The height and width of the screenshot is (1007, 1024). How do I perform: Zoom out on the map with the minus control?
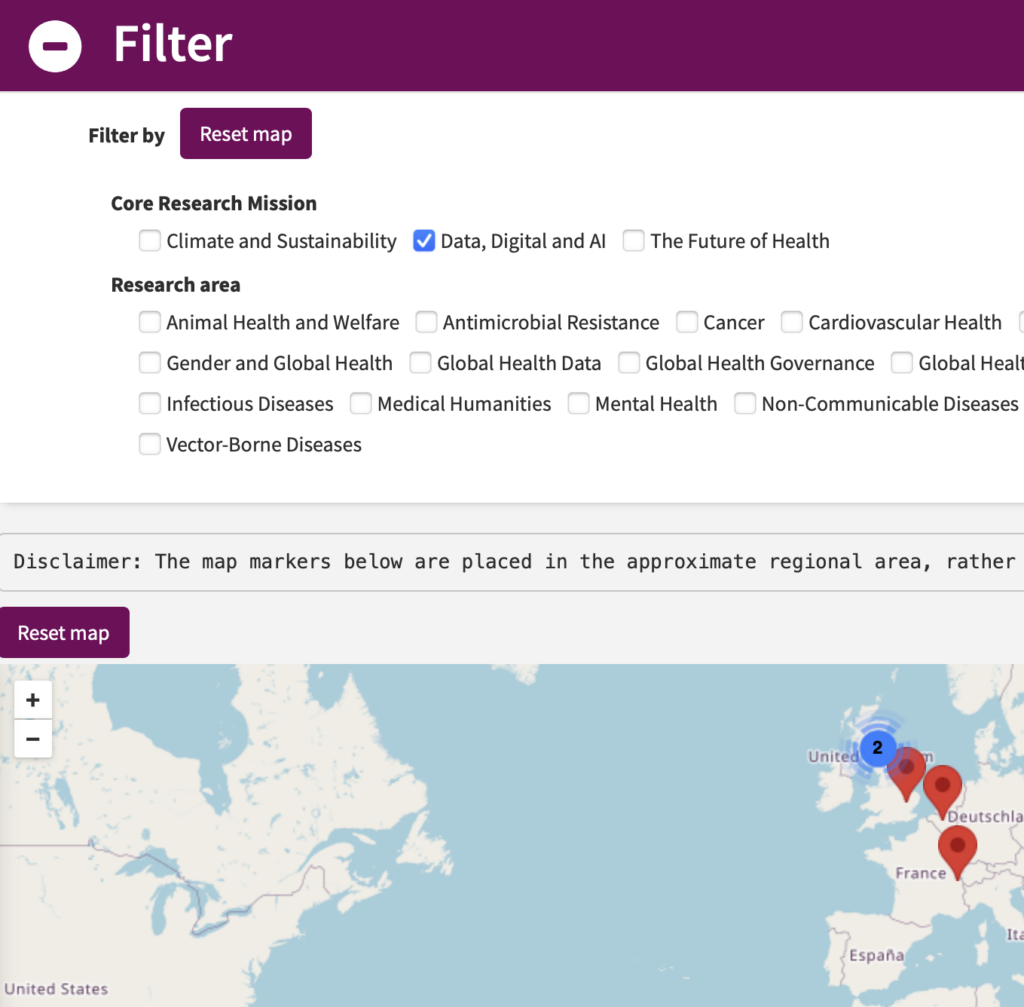click(33, 739)
